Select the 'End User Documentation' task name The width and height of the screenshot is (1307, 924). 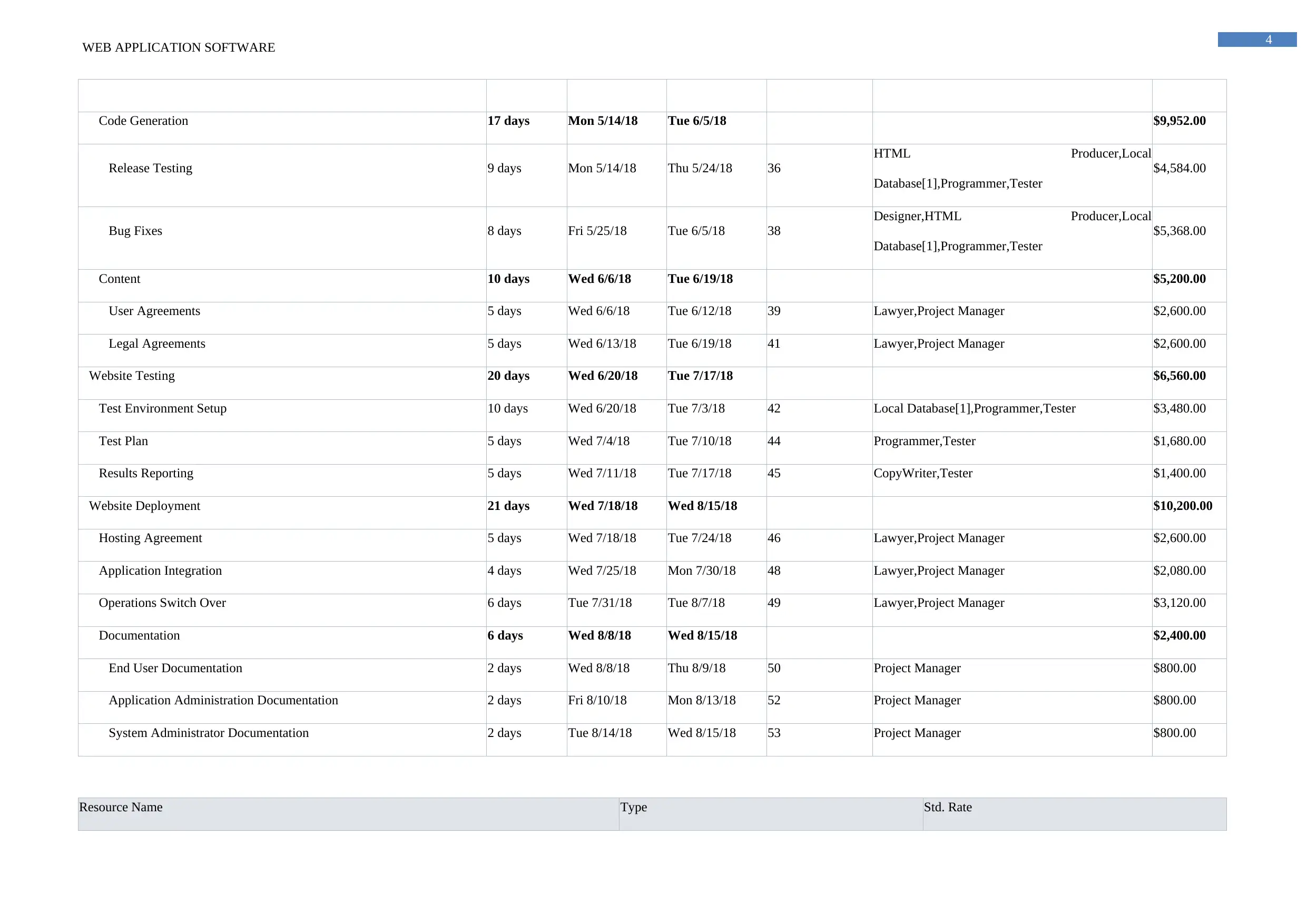pyautogui.click(x=175, y=668)
